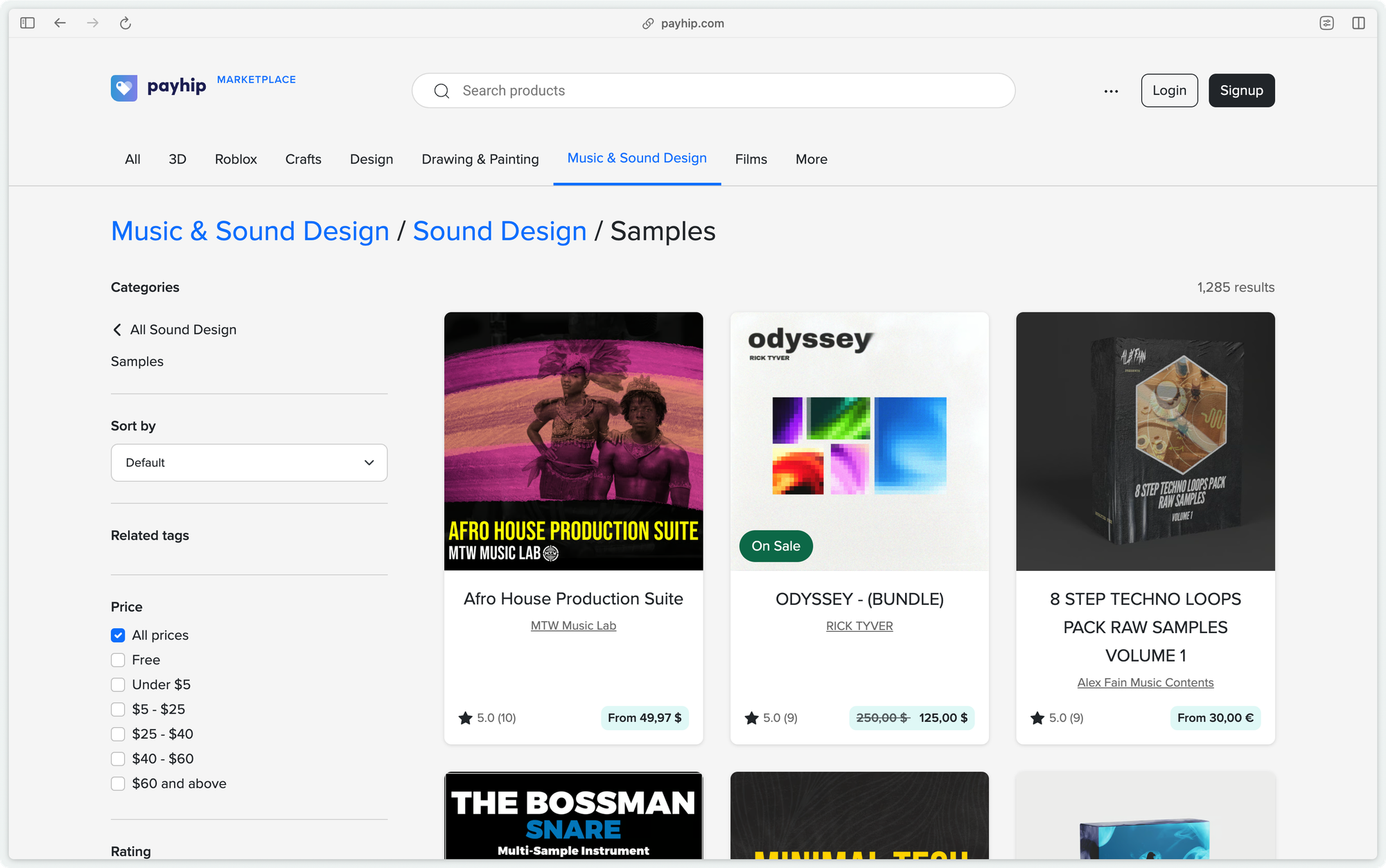1386x868 pixels.
Task: Open the three-dots more options menu
Action: coord(1111,91)
